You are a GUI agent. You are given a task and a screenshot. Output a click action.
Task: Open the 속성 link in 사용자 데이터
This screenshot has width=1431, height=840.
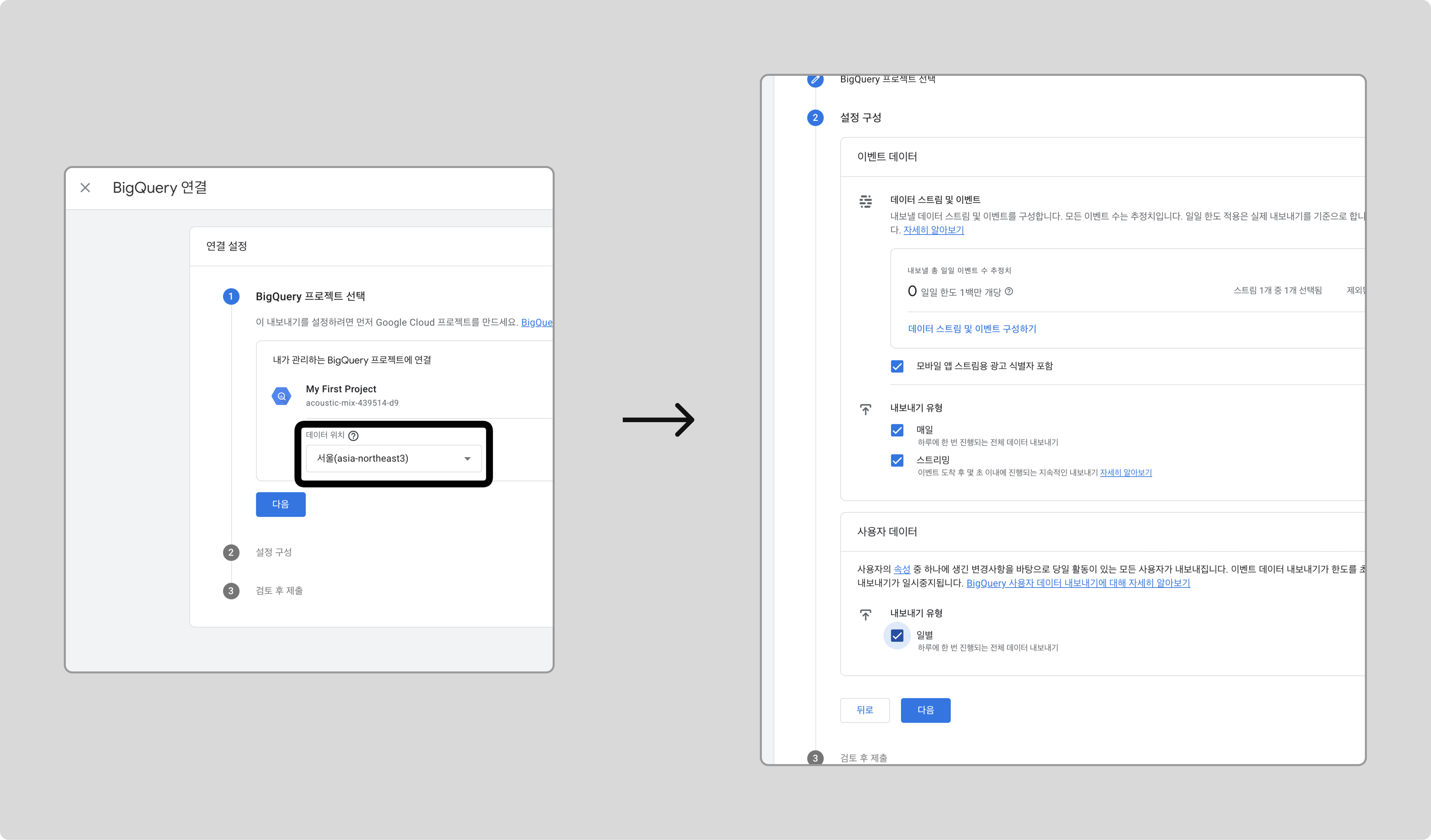pos(902,569)
